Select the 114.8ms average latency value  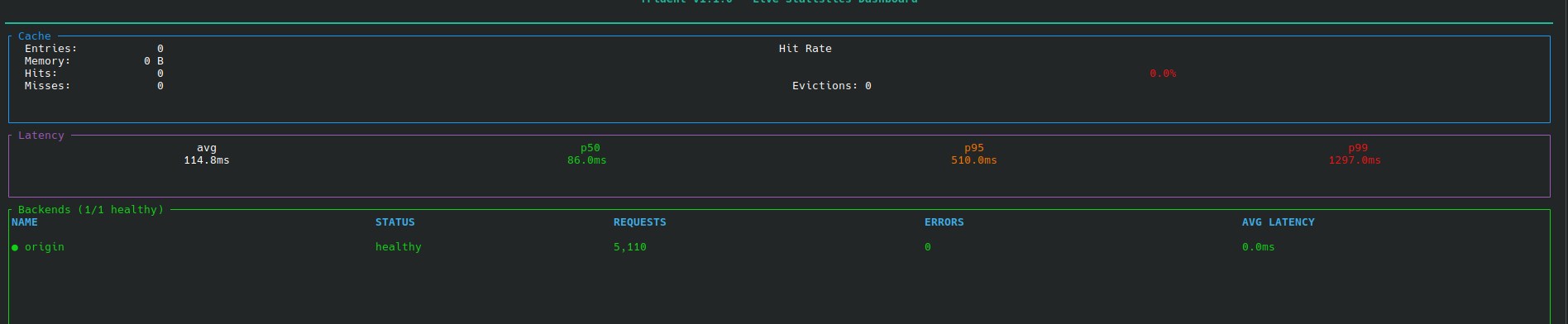[207, 160]
